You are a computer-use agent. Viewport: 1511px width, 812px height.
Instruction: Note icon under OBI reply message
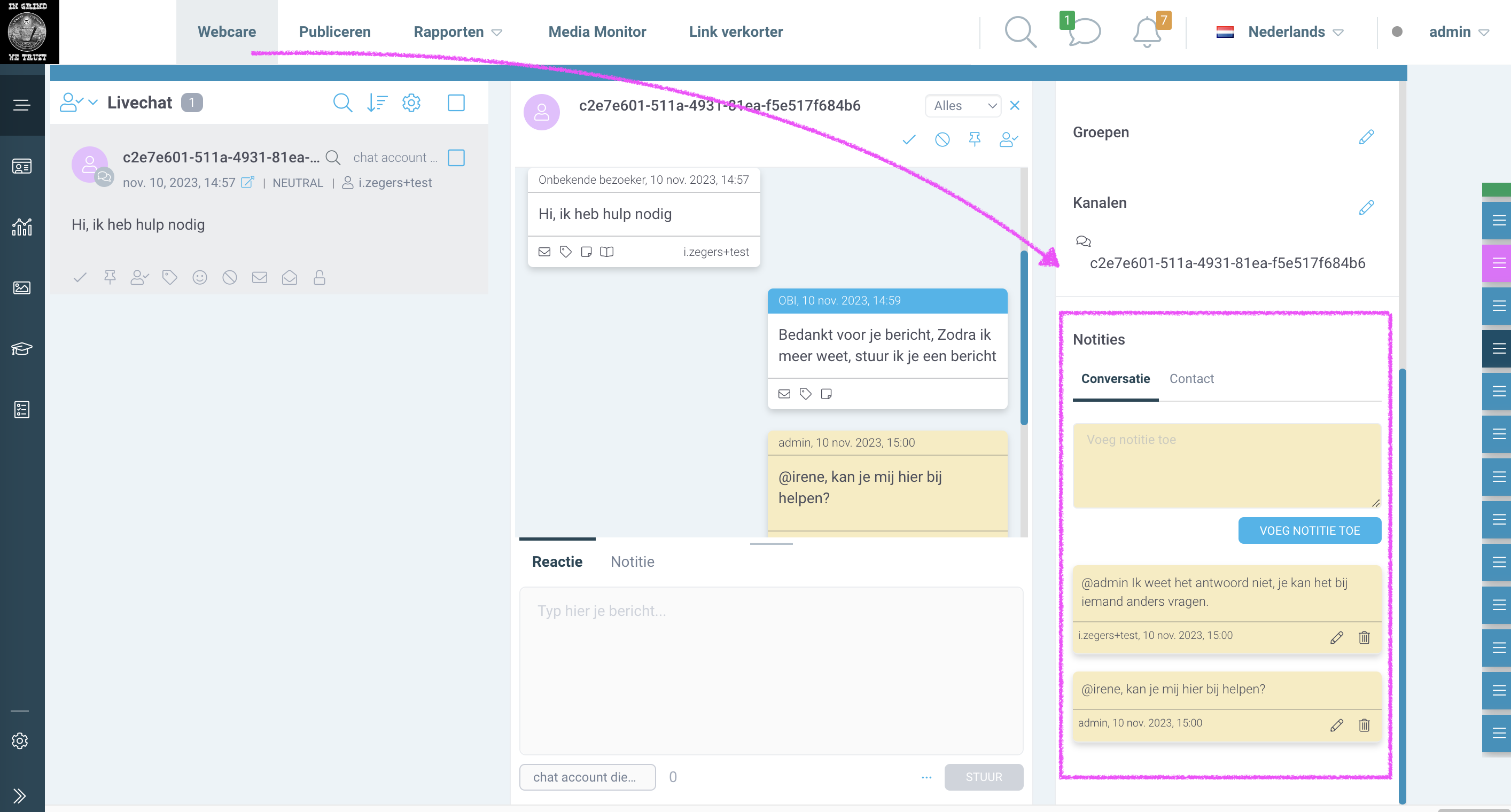pos(827,393)
